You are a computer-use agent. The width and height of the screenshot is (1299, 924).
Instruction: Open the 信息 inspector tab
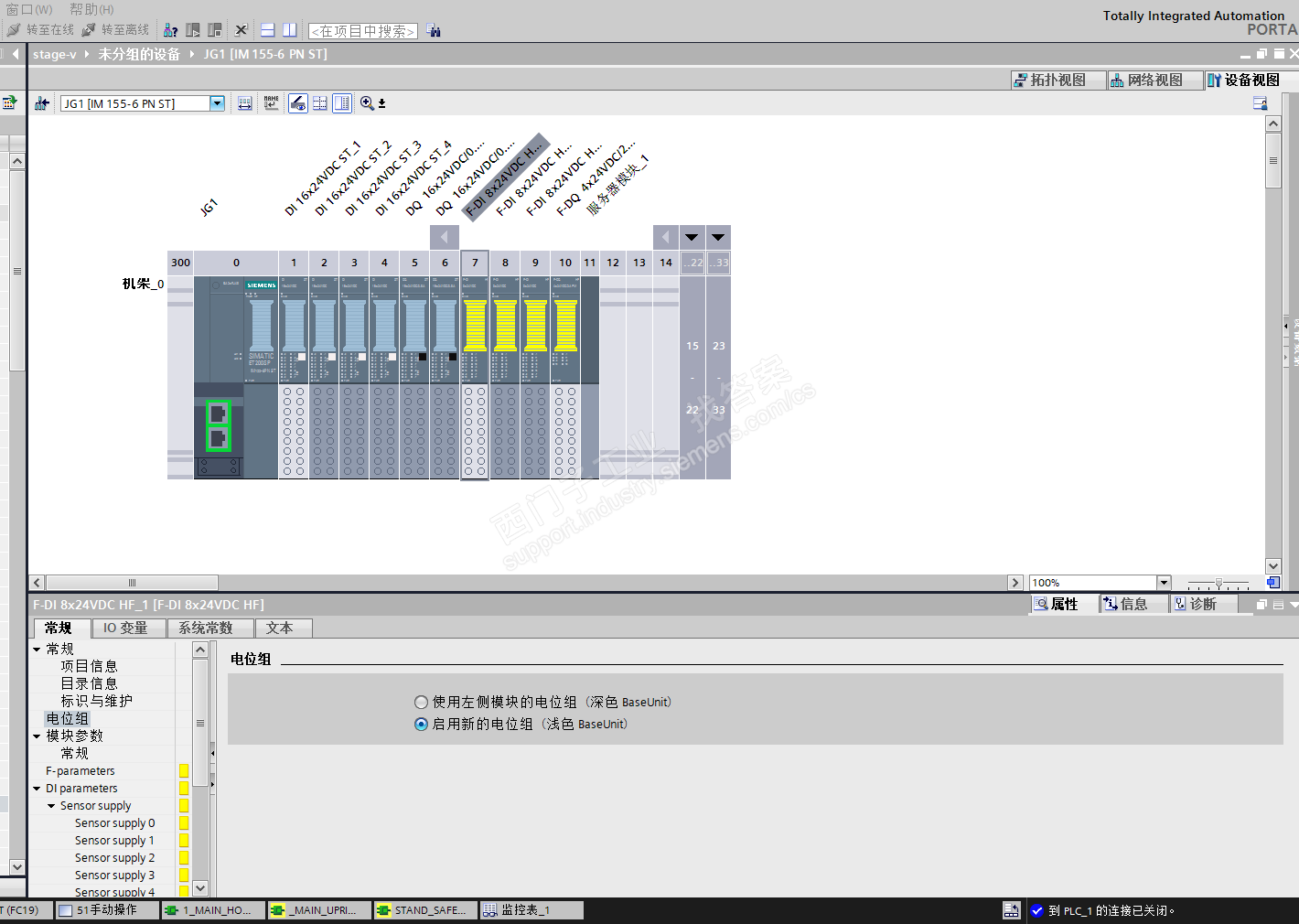1134,605
